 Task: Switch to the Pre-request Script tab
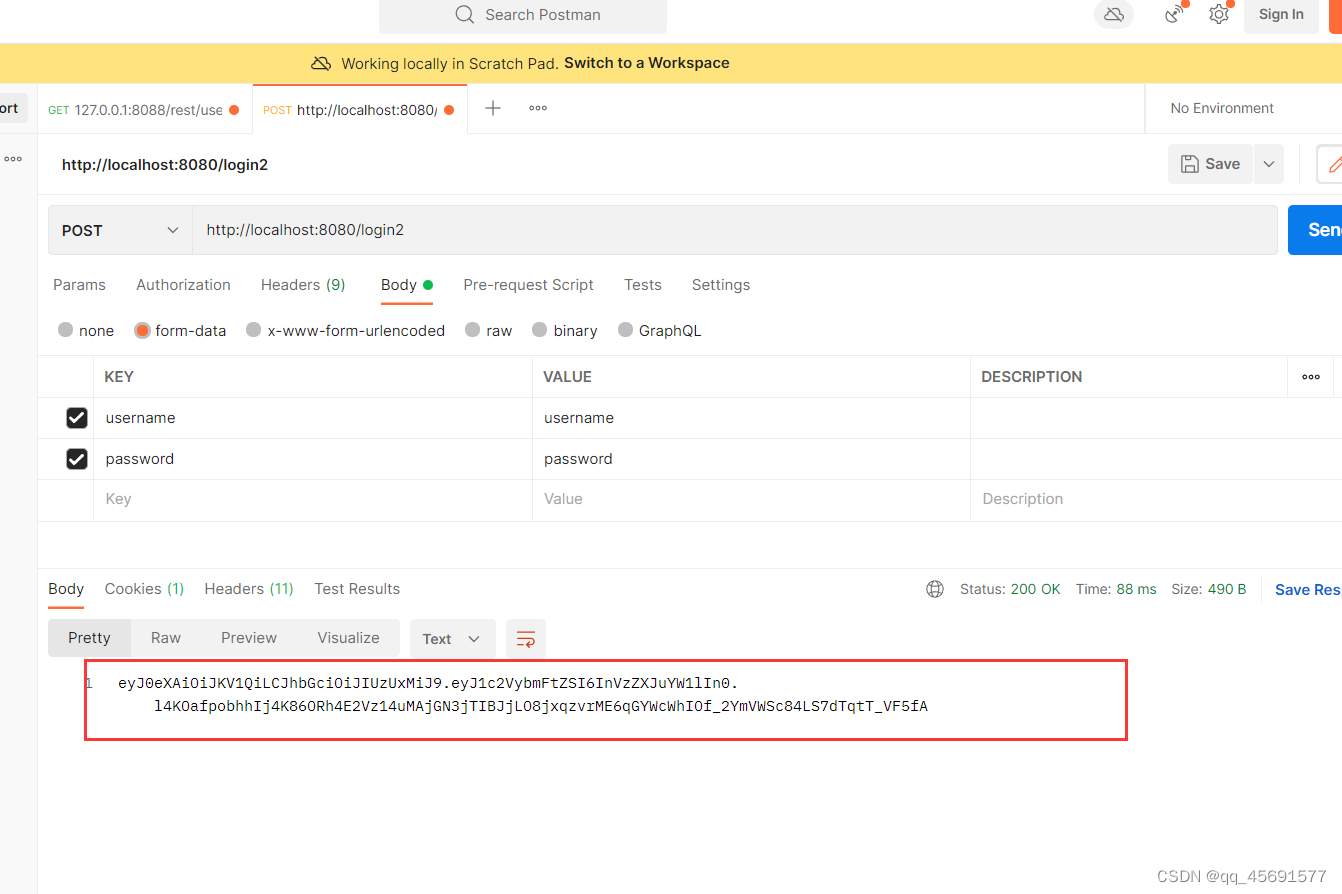528,285
